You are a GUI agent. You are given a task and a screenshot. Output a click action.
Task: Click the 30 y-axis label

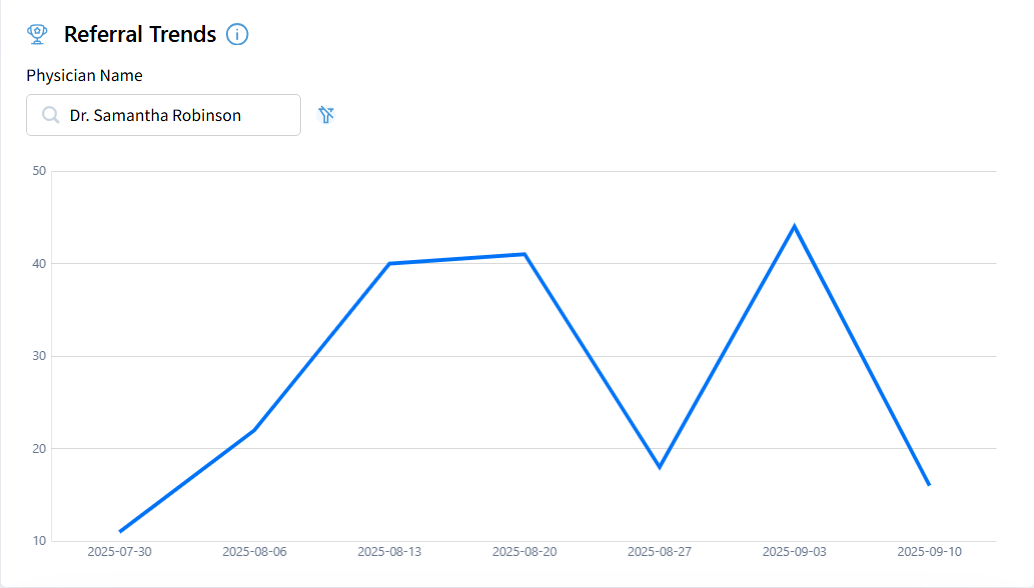coord(39,356)
